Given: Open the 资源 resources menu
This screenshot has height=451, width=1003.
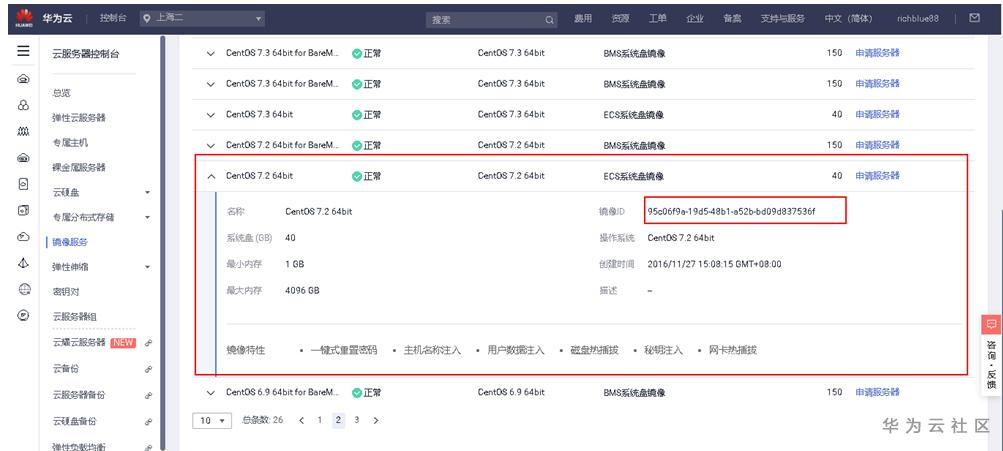Looking at the screenshot, I should [x=620, y=19].
